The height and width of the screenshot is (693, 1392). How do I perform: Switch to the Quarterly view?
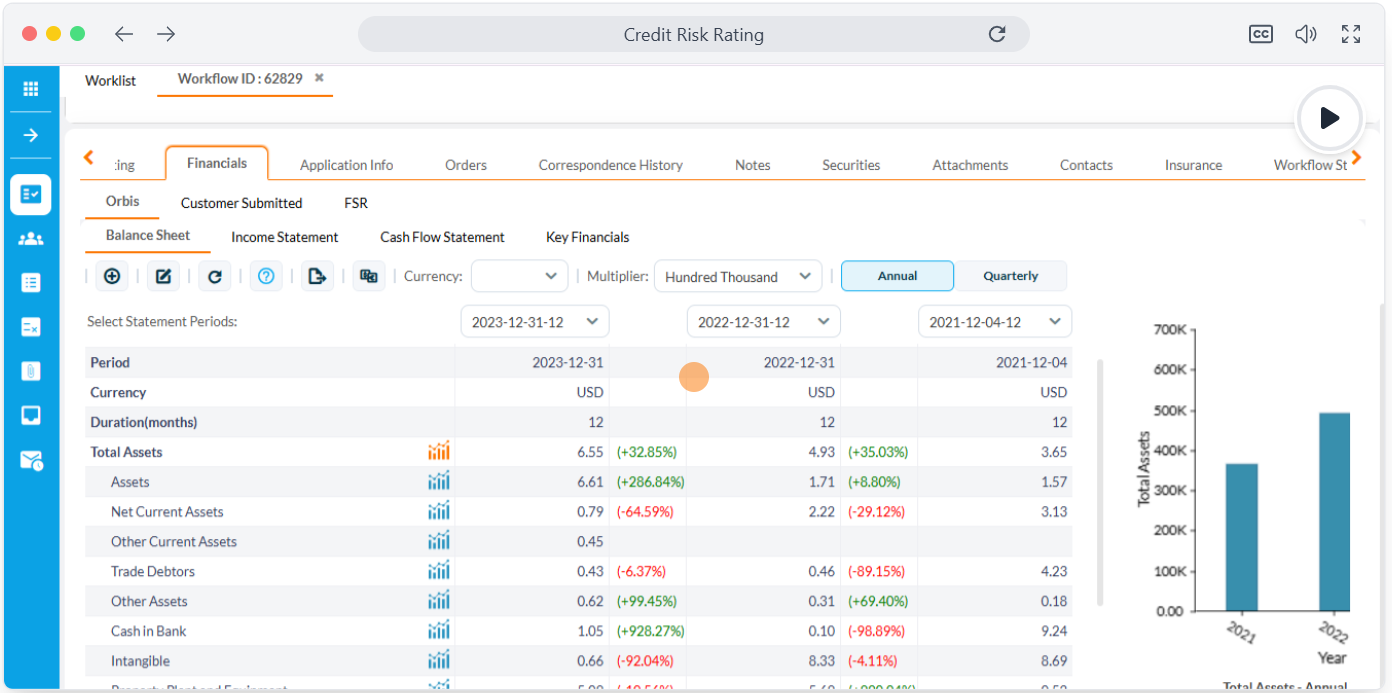(x=1010, y=275)
